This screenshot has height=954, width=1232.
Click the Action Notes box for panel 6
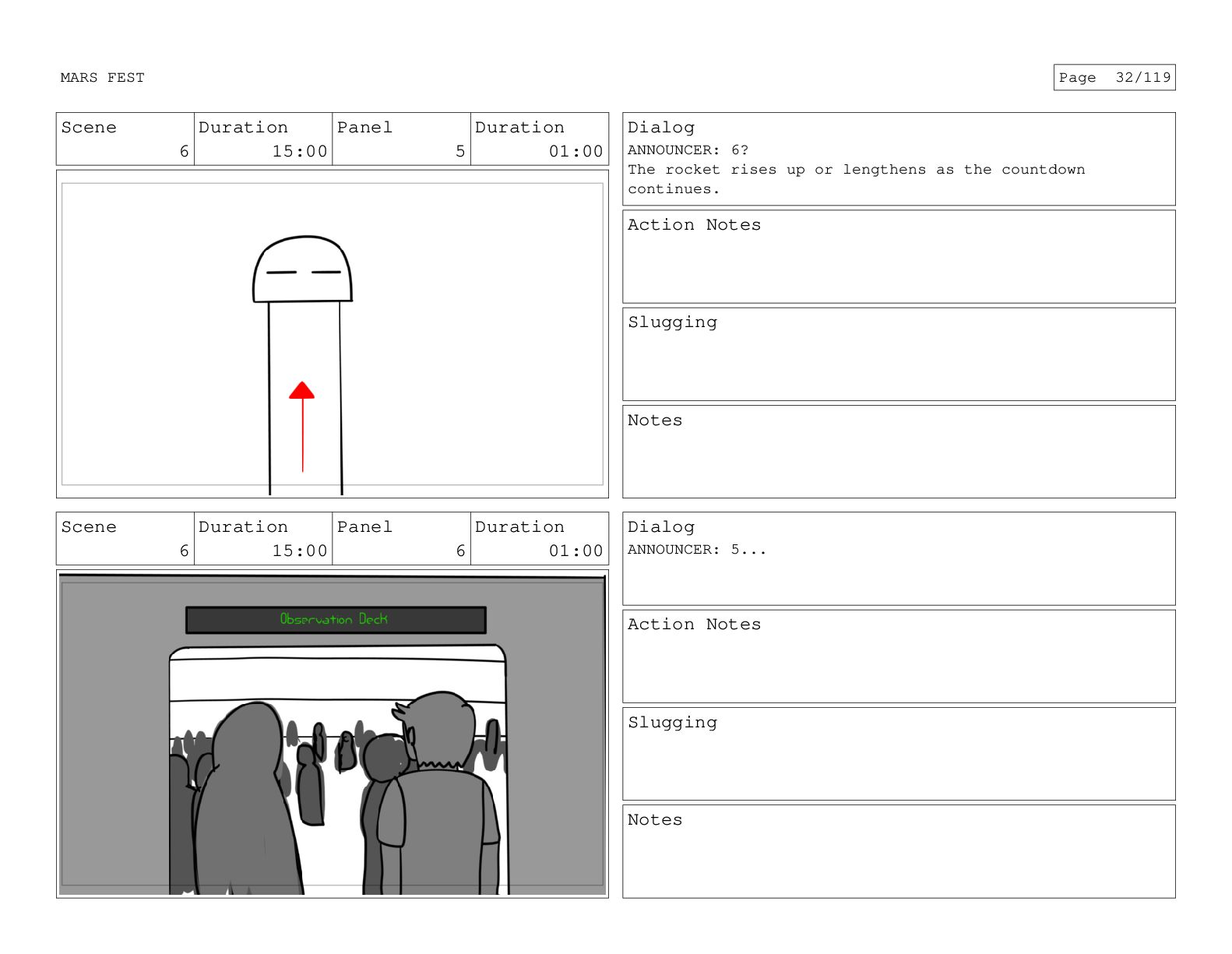[899, 657]
